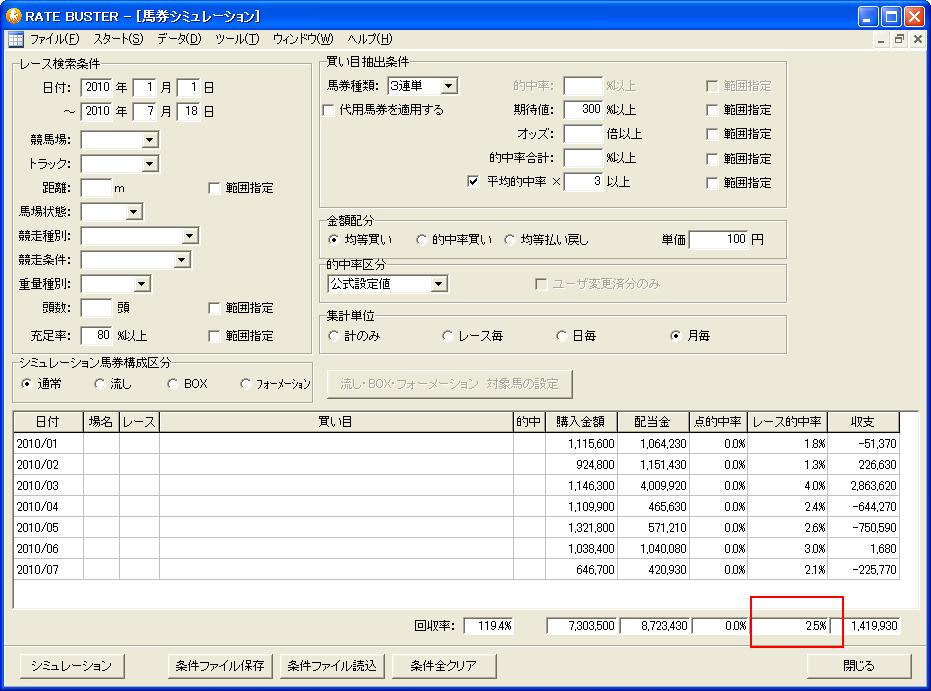This screenshot has width=931, height=691.
Task: Click the total 8,723,430 payout value
Action: pos(655,626)
